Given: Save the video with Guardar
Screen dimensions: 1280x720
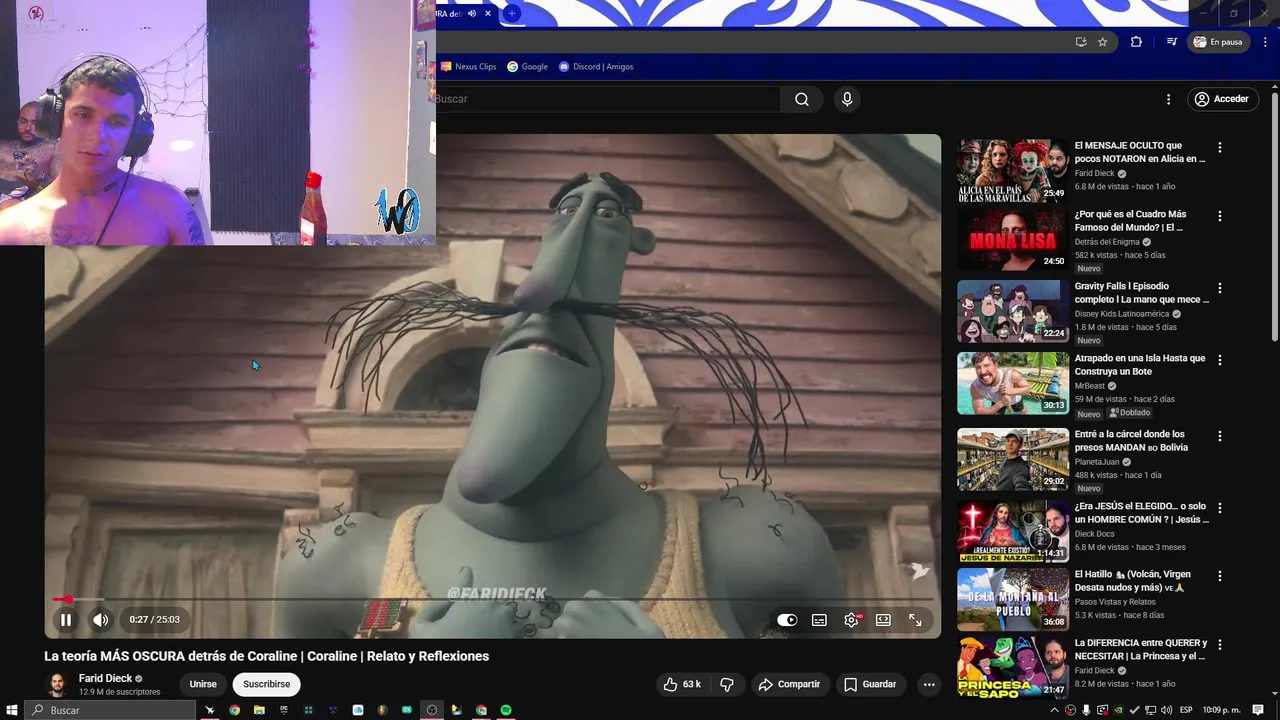Looking at the screenshot, I should [x=870, y=684].
